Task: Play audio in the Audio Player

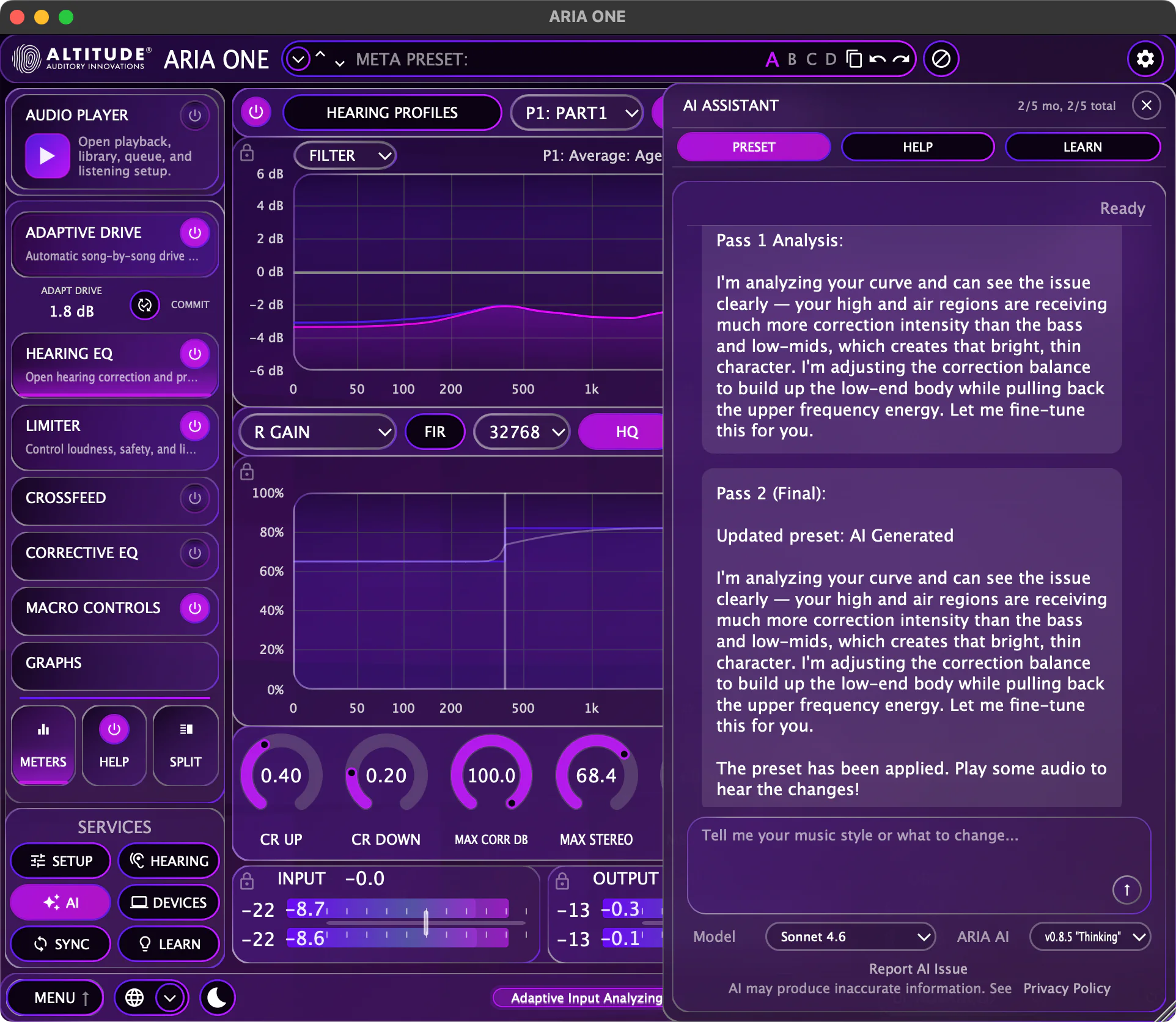Action: click(47, 156)
